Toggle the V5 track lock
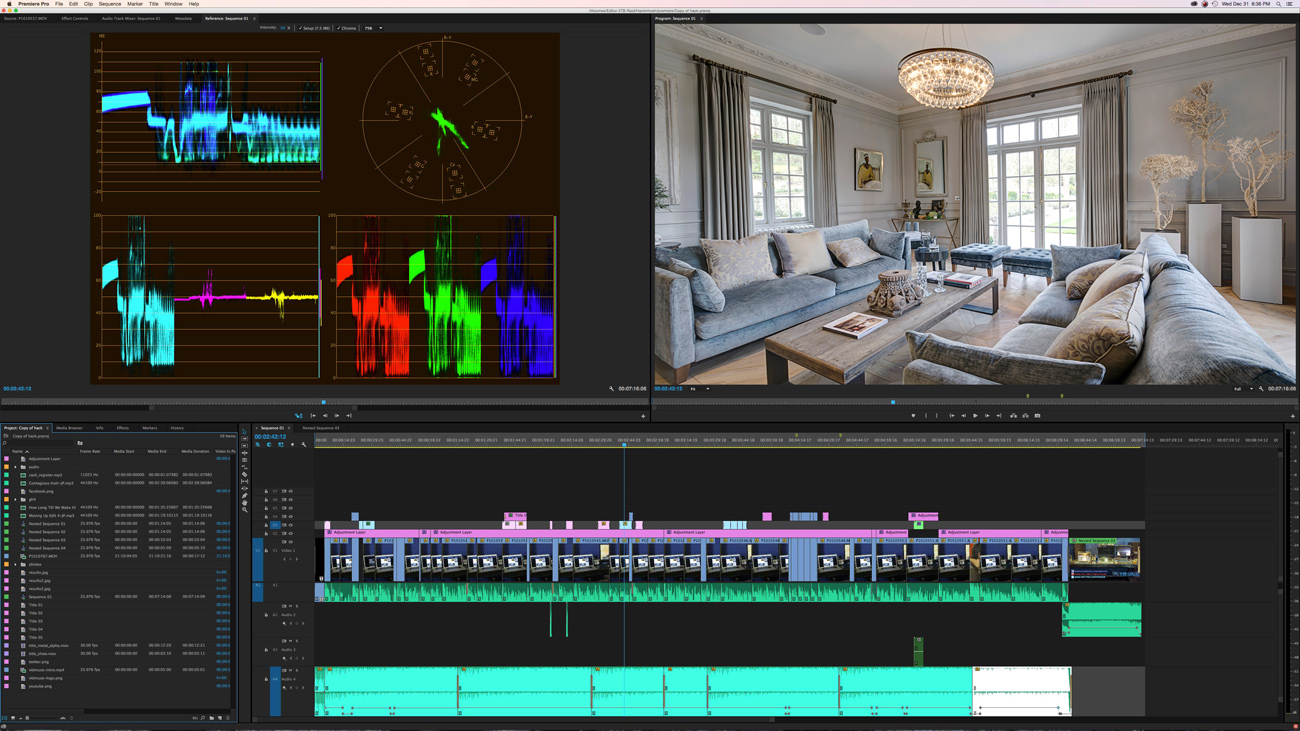Image resolution: width=1300 pixels, height=731 pixels. [266, 508]
